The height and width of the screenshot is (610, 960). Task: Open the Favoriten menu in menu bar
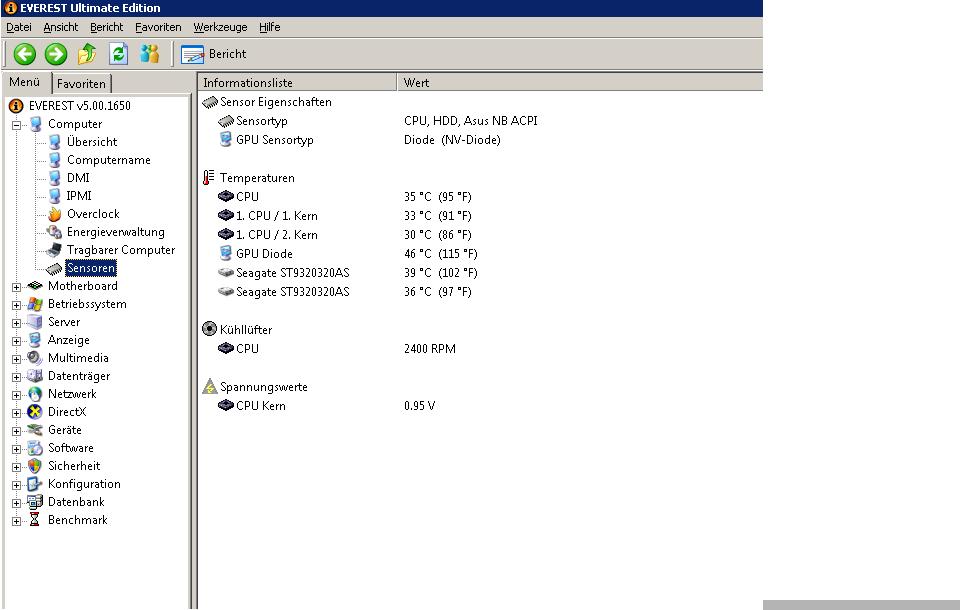click(x=158, y=27)
